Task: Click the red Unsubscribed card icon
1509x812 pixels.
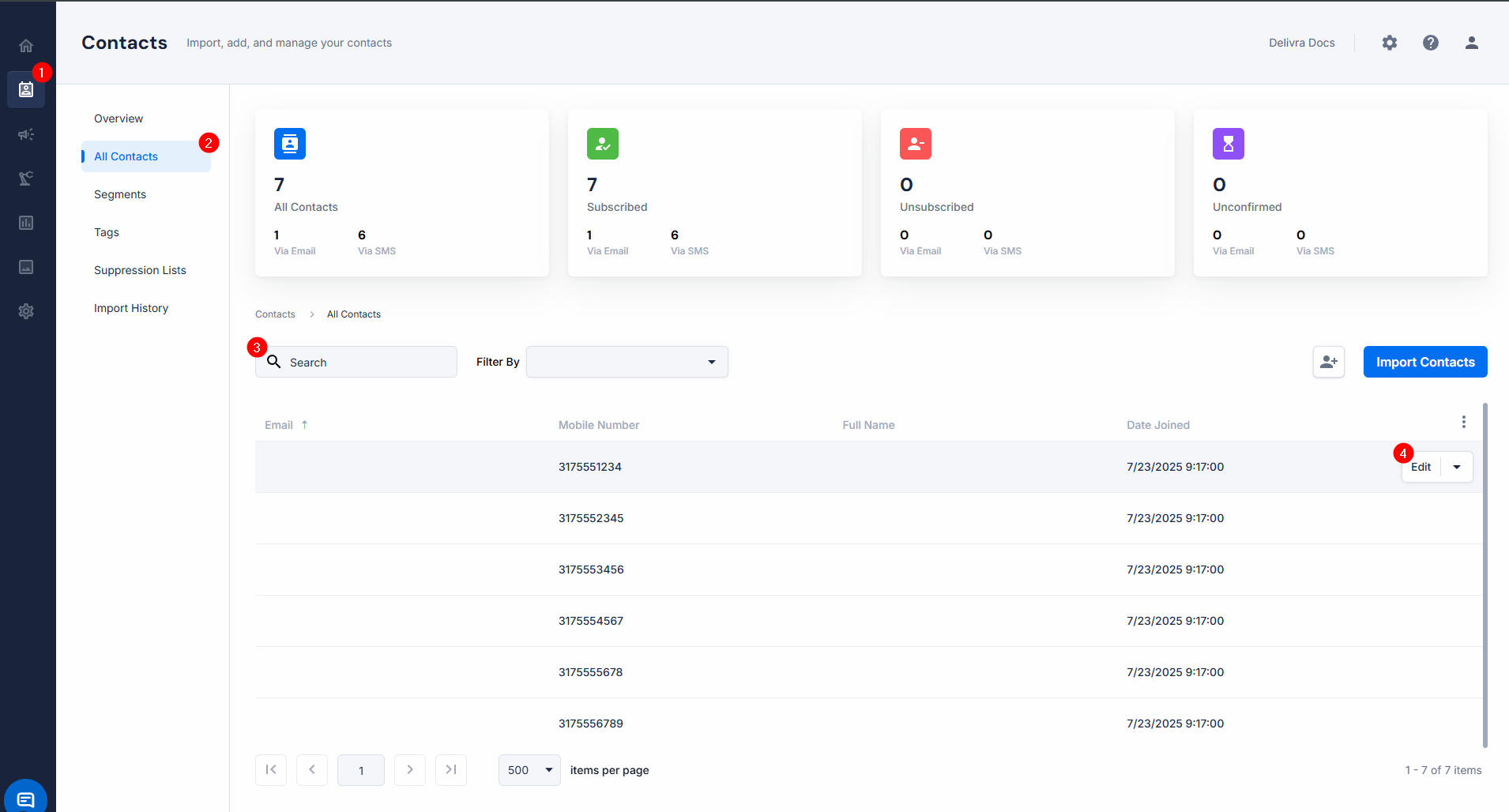Action: point(916,144)
